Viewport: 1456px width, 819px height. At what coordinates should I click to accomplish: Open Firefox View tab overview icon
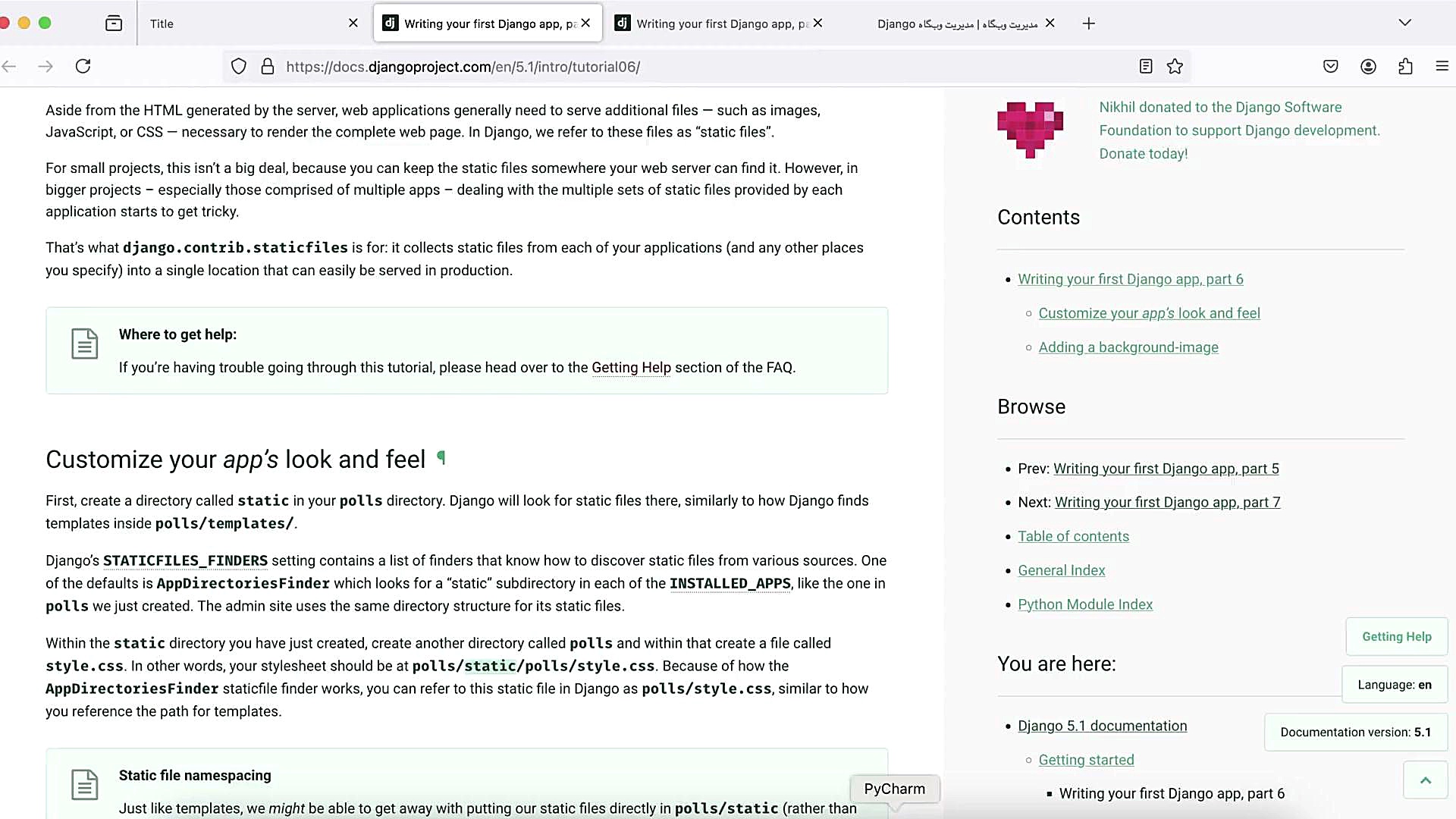click(x=114, y=24)
